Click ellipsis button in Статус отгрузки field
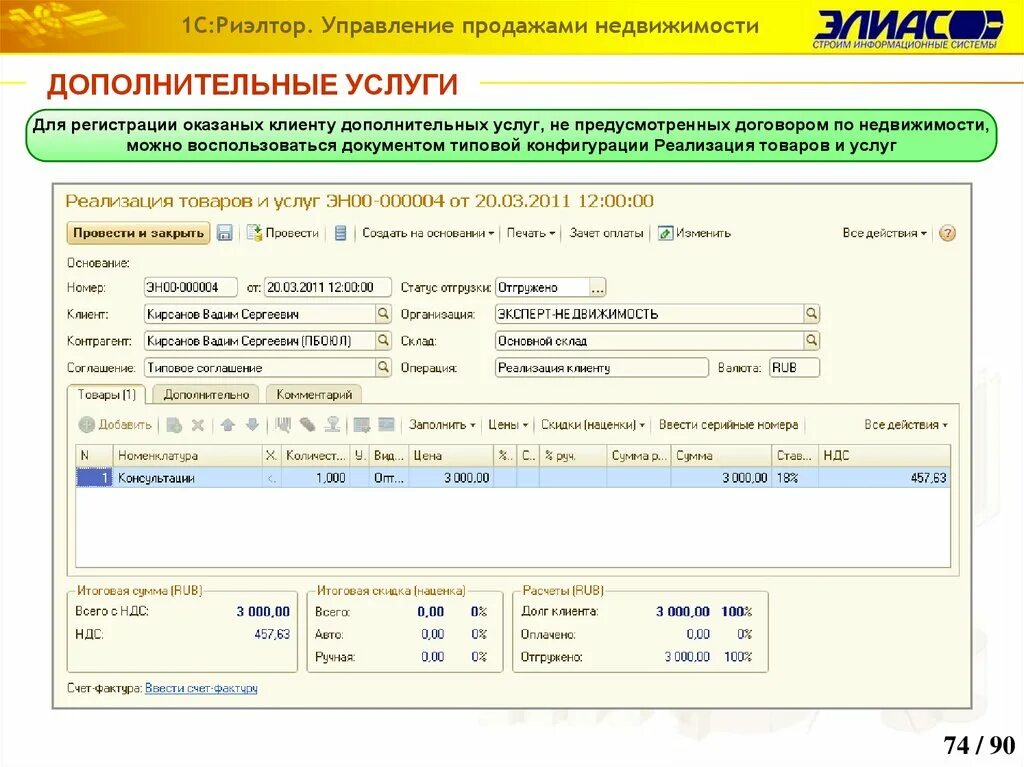The height and width of the screenshot is (767, 1024). 598,287
